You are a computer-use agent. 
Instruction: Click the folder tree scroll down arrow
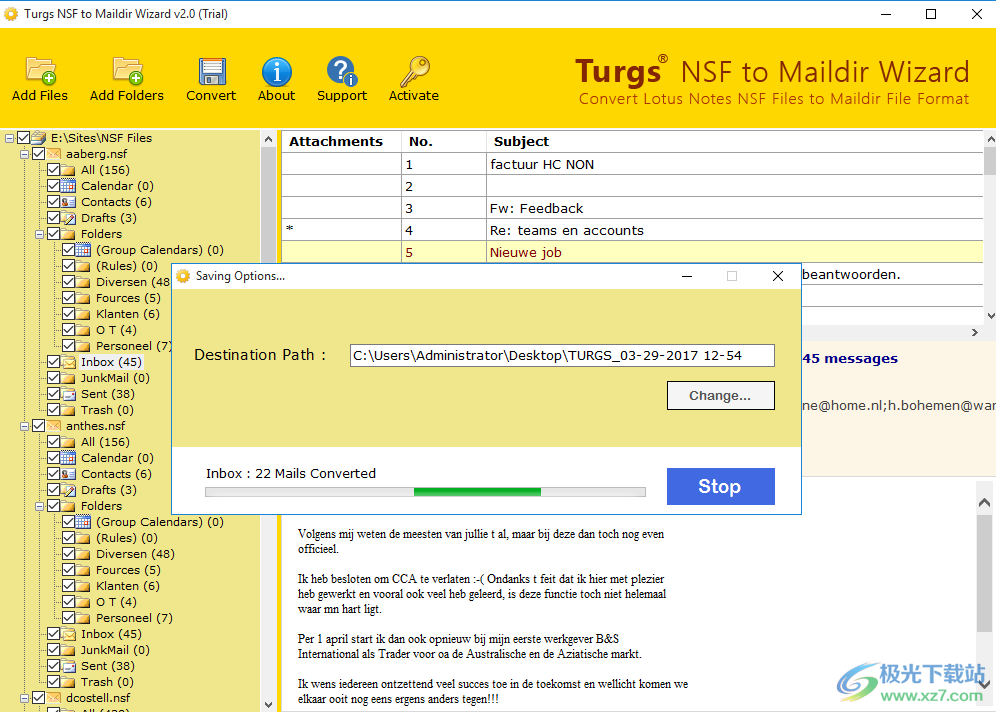point(268,704)
